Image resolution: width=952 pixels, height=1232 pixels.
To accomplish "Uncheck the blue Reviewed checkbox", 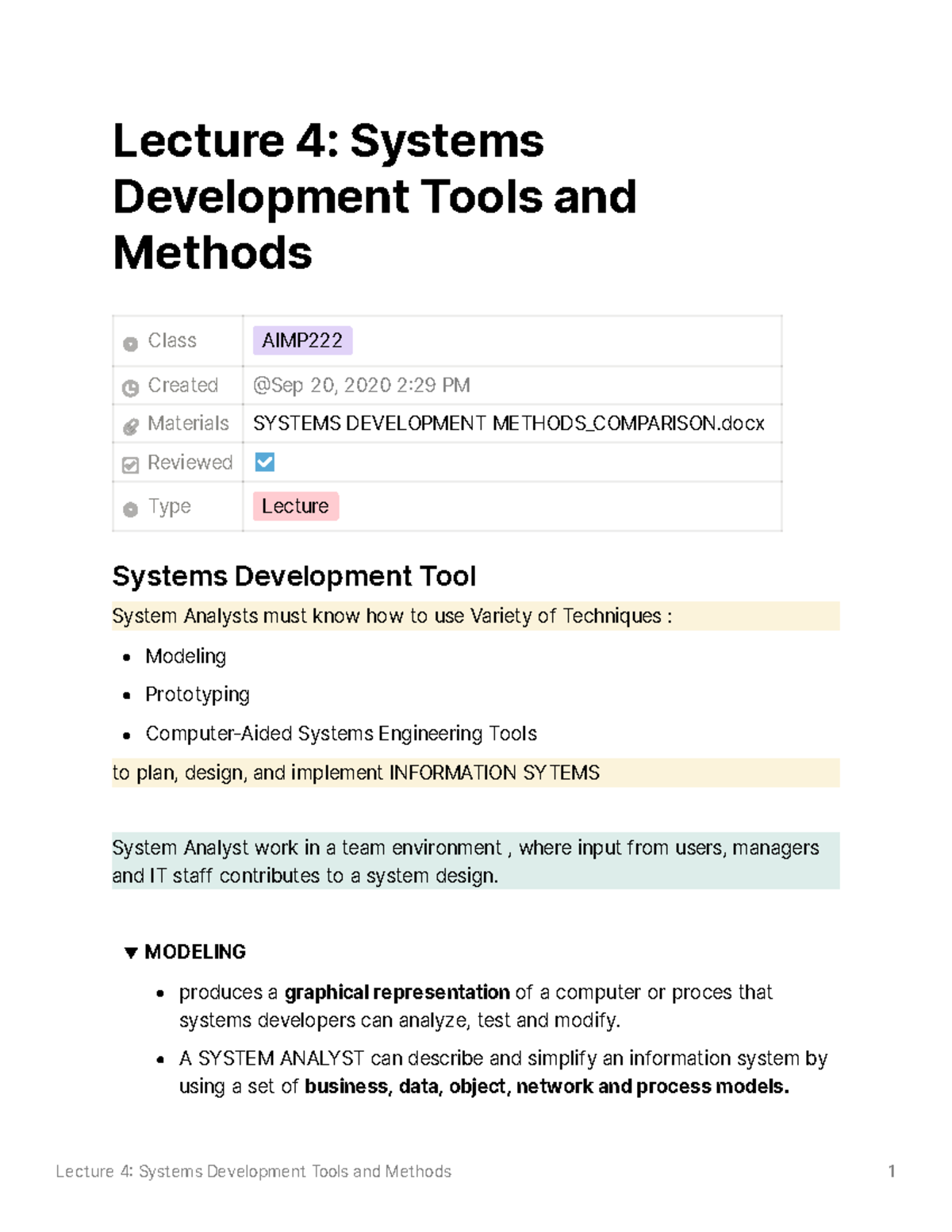I will (x=264, y=461).
